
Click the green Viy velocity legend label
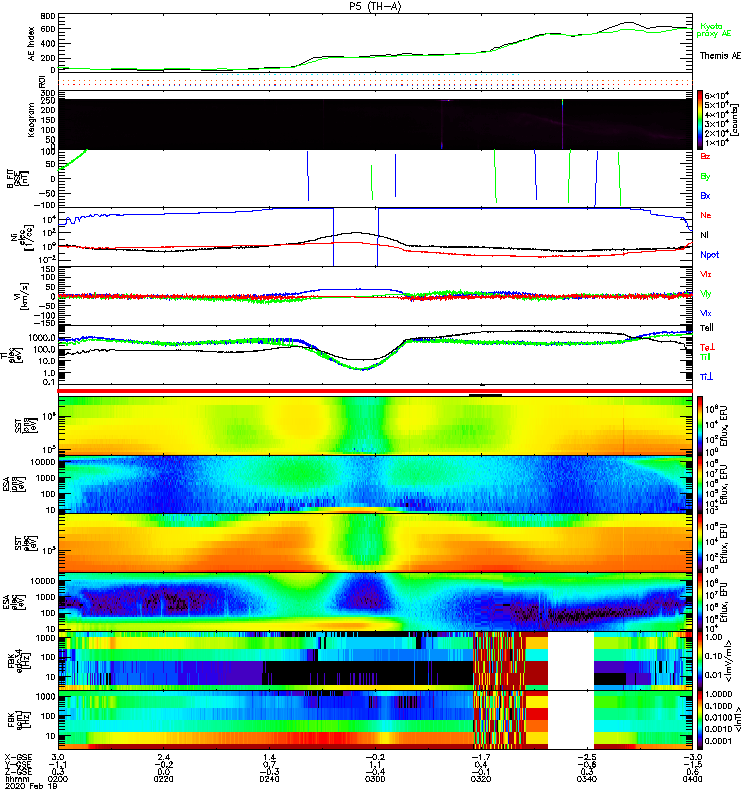(x=706, y=293)
